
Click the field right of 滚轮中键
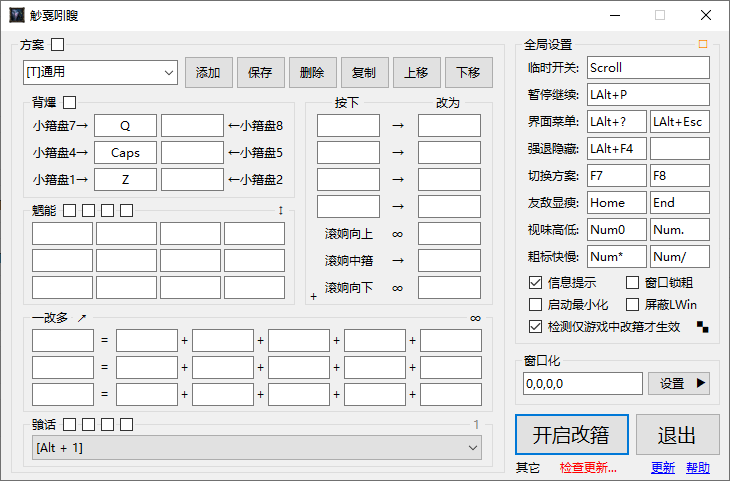pos(449,260)
